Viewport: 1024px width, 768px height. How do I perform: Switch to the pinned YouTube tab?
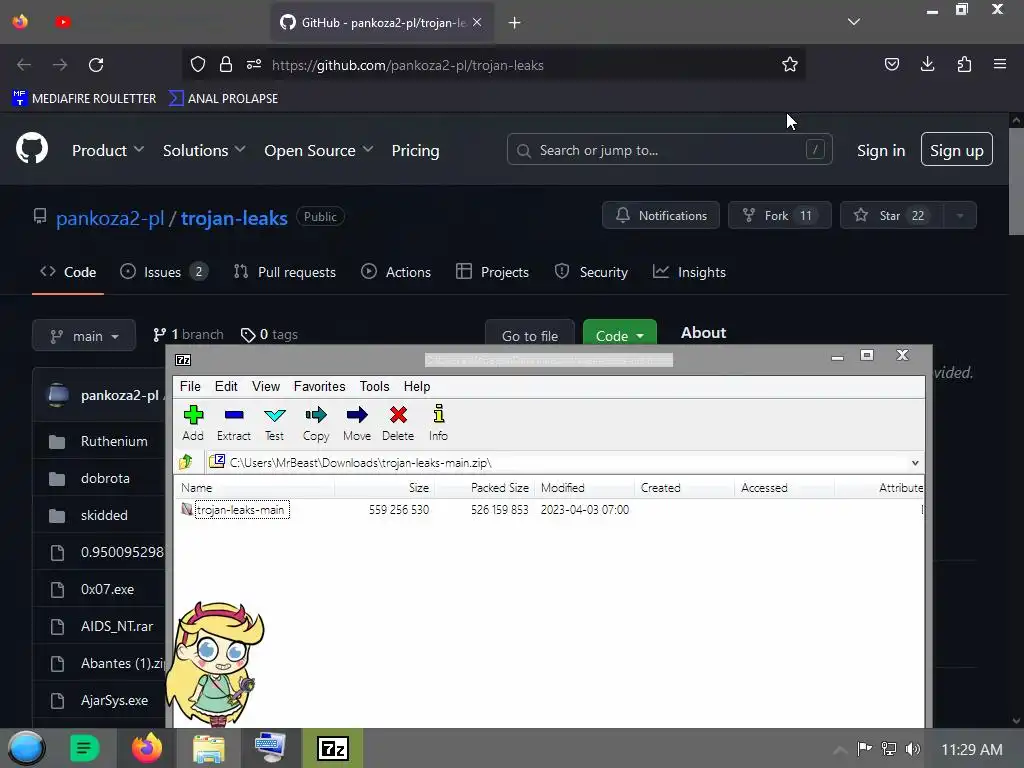pyautogui.click(x=63, y=22)
